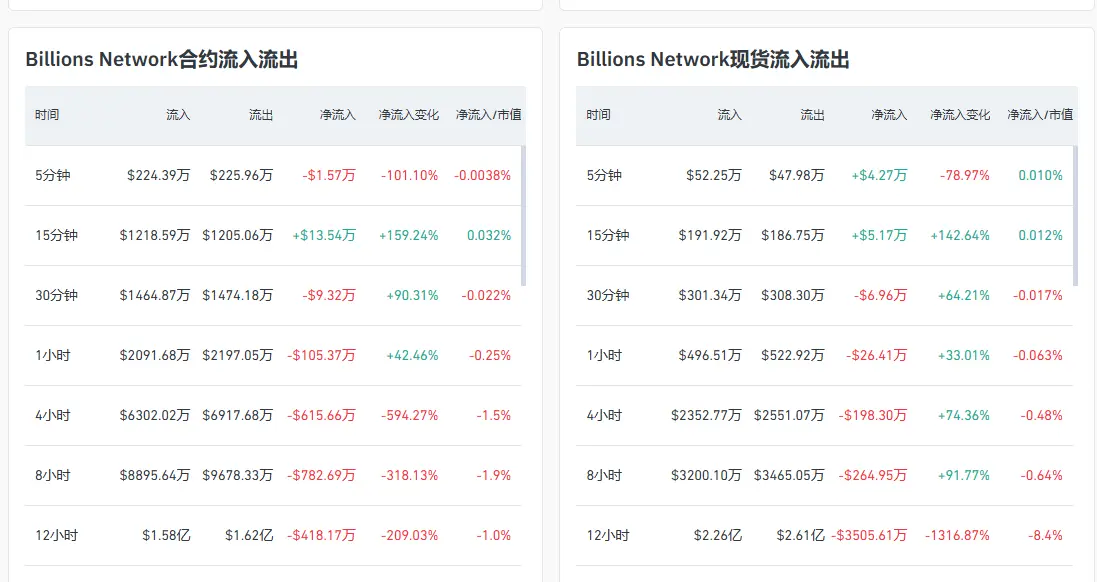The width and height of the screenshot is (1097, 582).
Task: Select futures 8小时 inflow $8895.64万
Action: click(x=155, y=476)
